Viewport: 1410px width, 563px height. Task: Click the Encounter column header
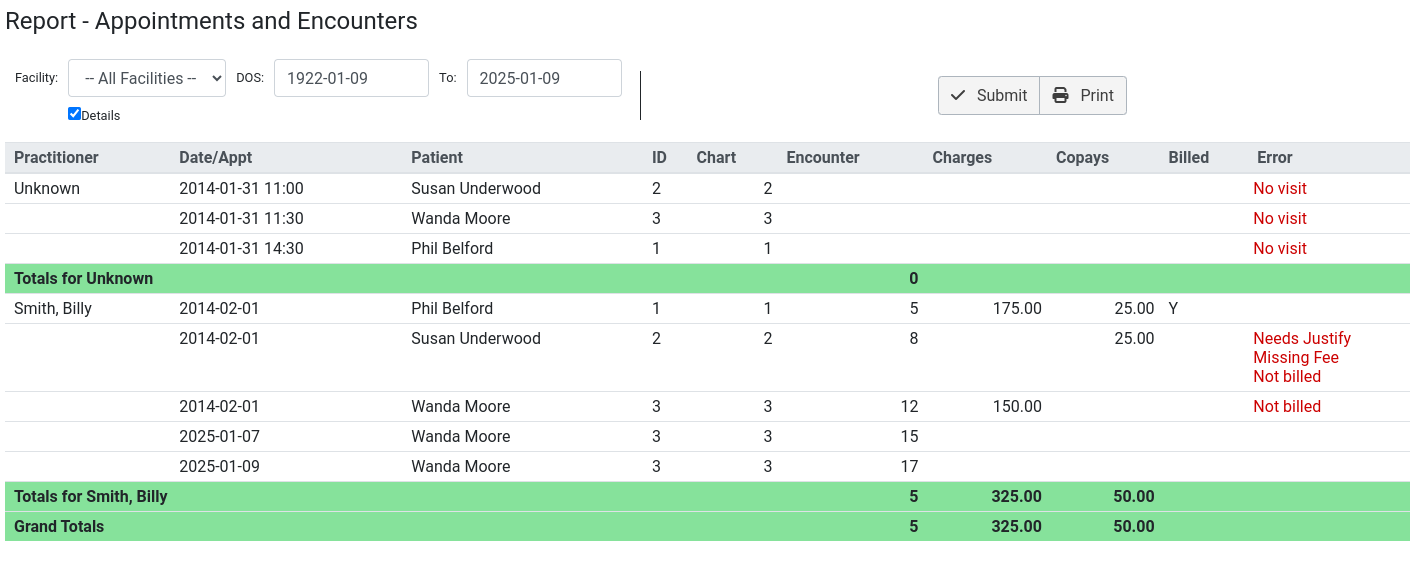pyautogui.click(x=823, y=157)
